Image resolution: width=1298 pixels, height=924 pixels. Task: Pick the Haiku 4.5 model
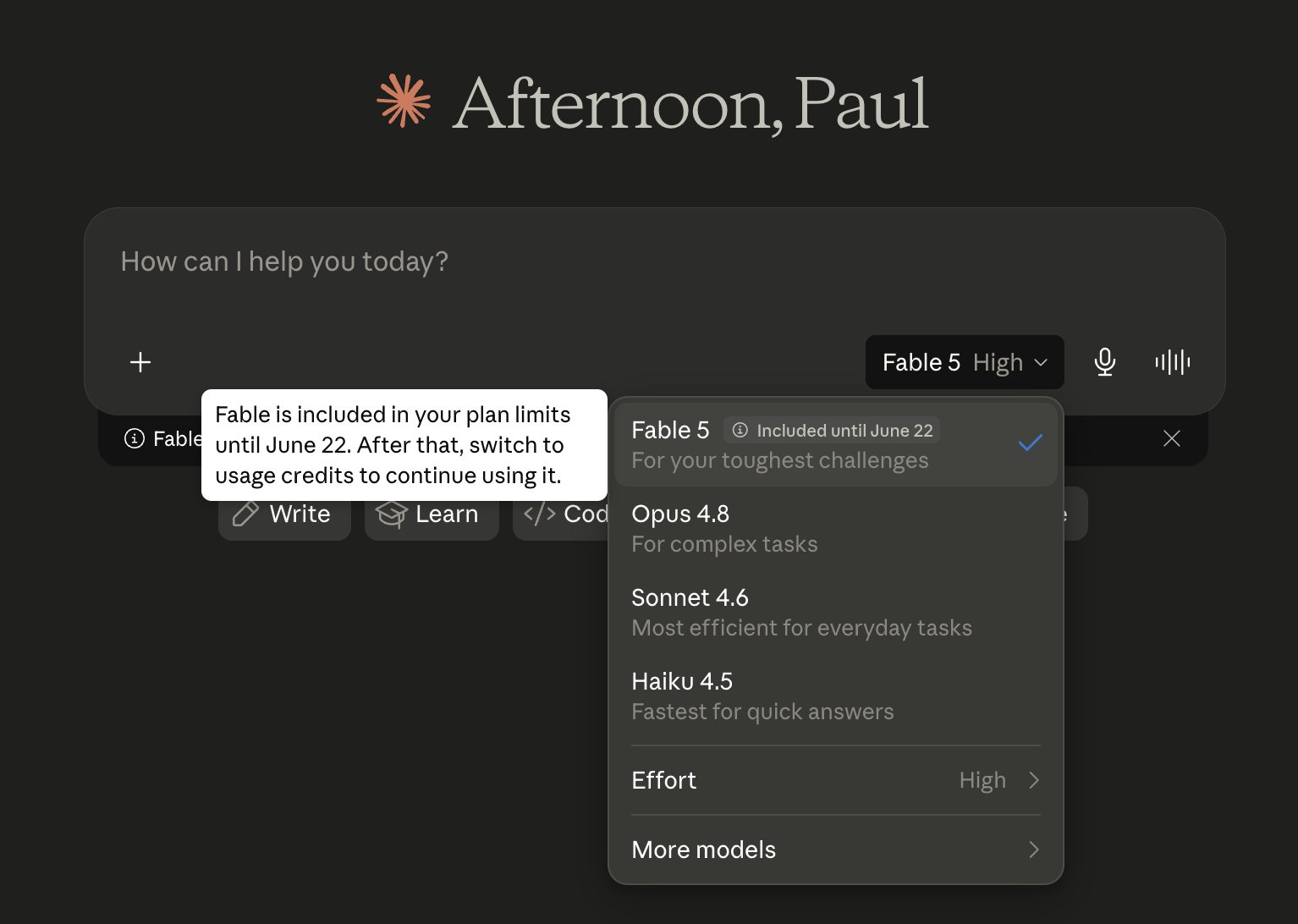836,696
